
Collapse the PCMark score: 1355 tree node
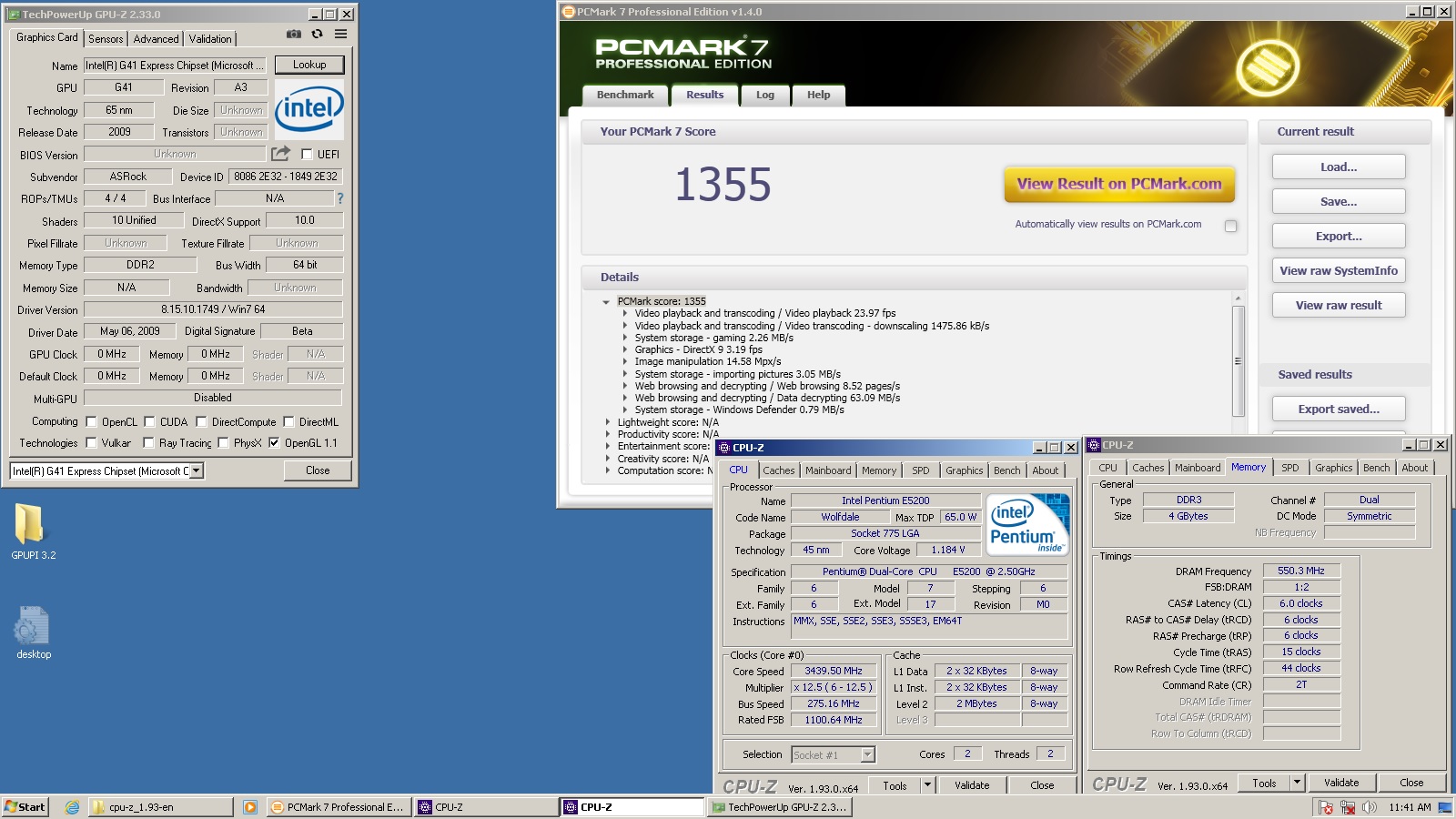tap(606, 302)
